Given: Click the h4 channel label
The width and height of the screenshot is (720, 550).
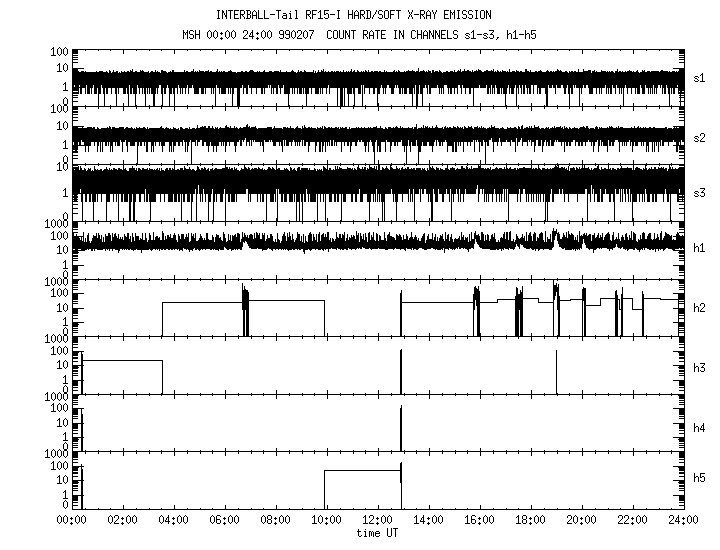Looking at the screenshot, I should (x=702, y=428).
